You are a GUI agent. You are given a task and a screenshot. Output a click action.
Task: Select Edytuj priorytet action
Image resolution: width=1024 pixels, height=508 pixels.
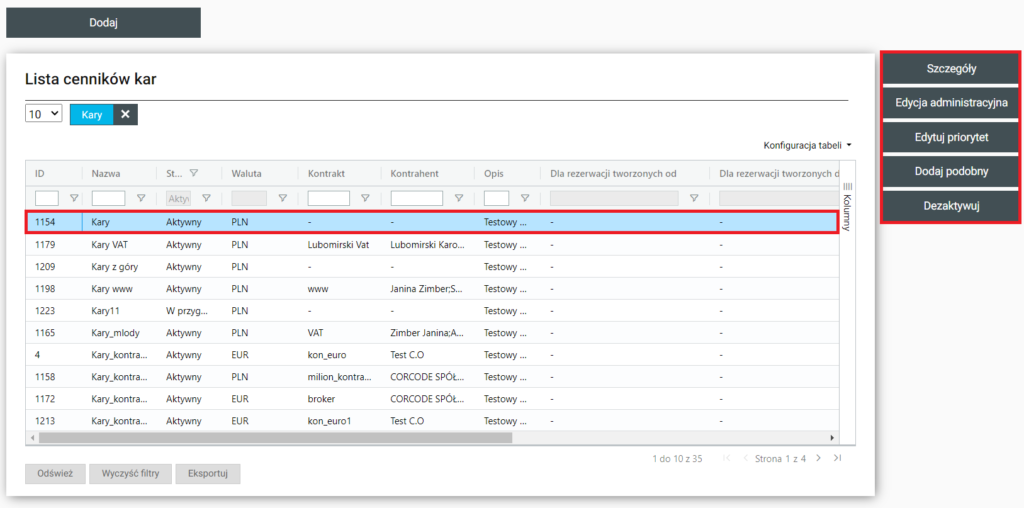pyautogui.click(x=951, y=137)
